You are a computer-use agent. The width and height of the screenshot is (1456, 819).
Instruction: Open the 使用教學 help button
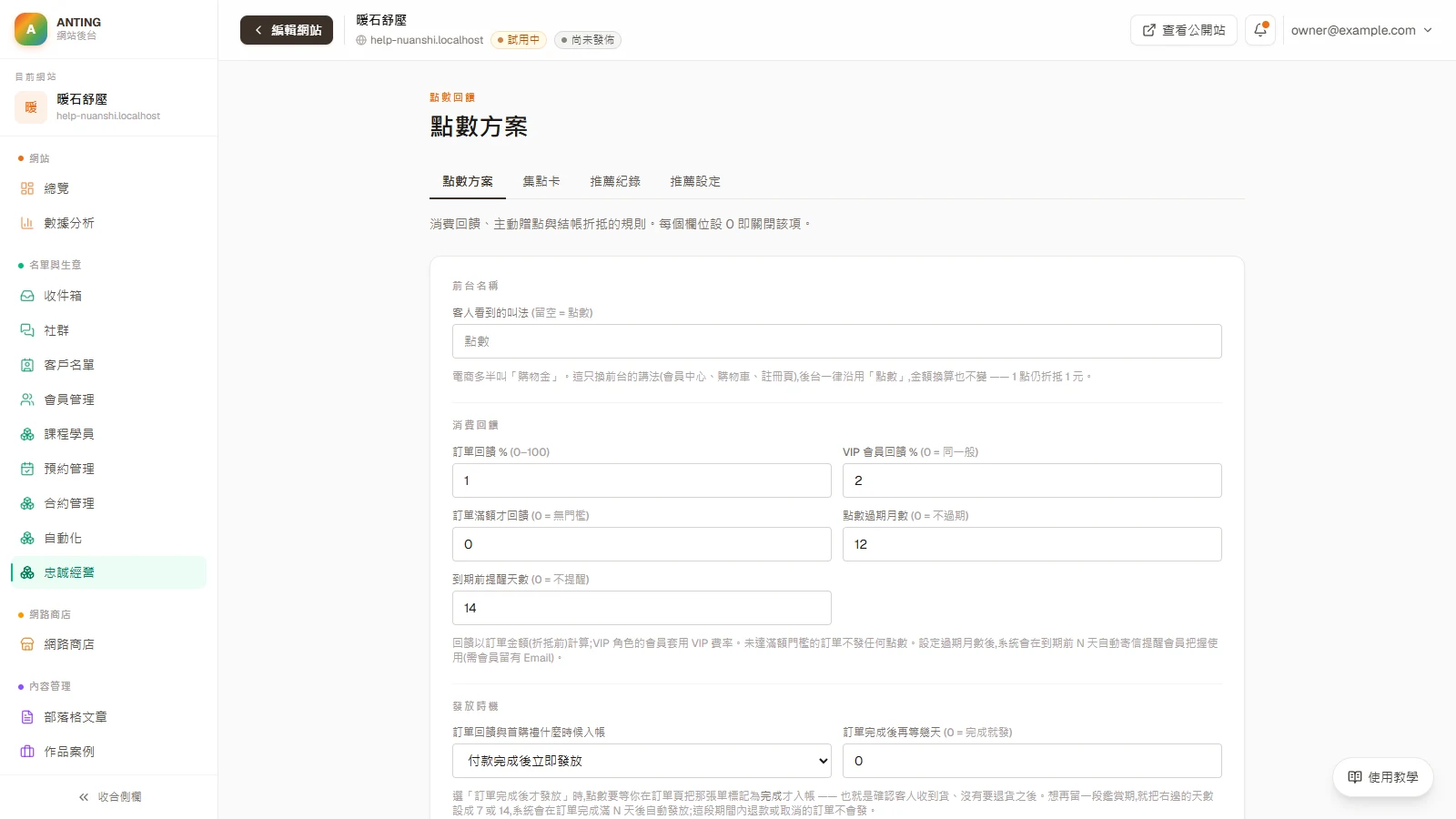pos(1383,777)
